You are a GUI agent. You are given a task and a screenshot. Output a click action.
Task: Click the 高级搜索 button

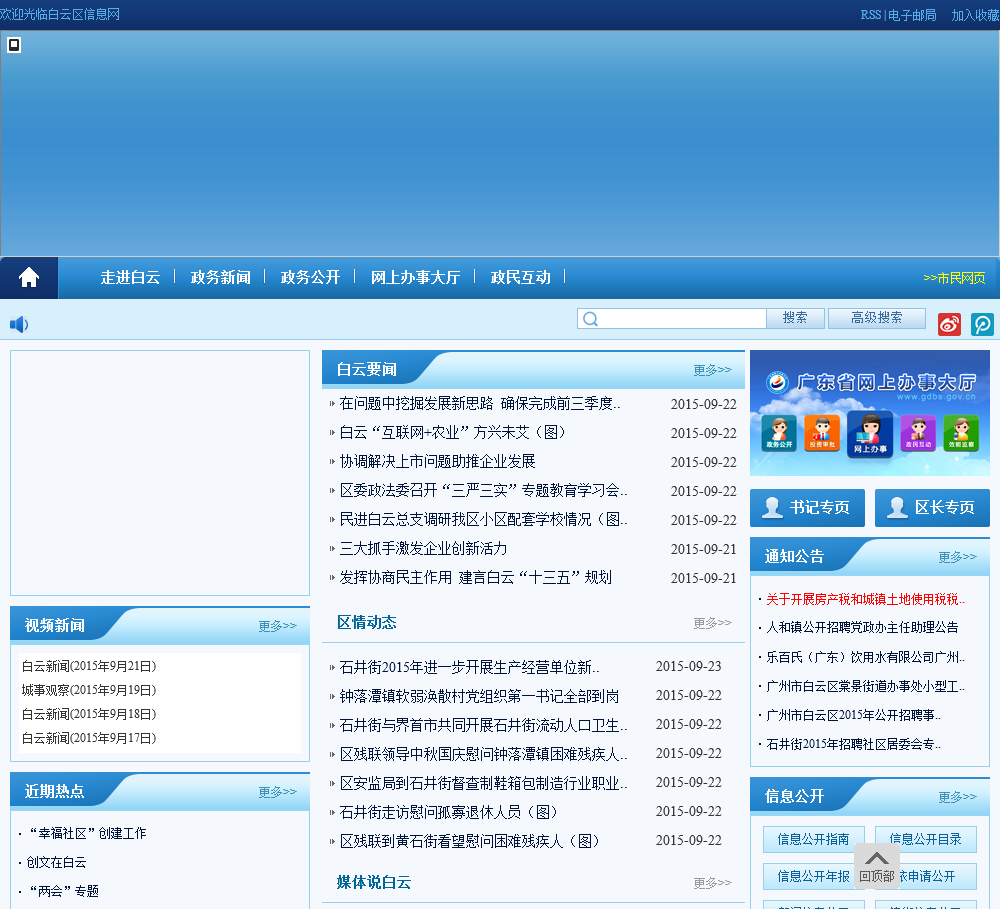tap(877, 318)
